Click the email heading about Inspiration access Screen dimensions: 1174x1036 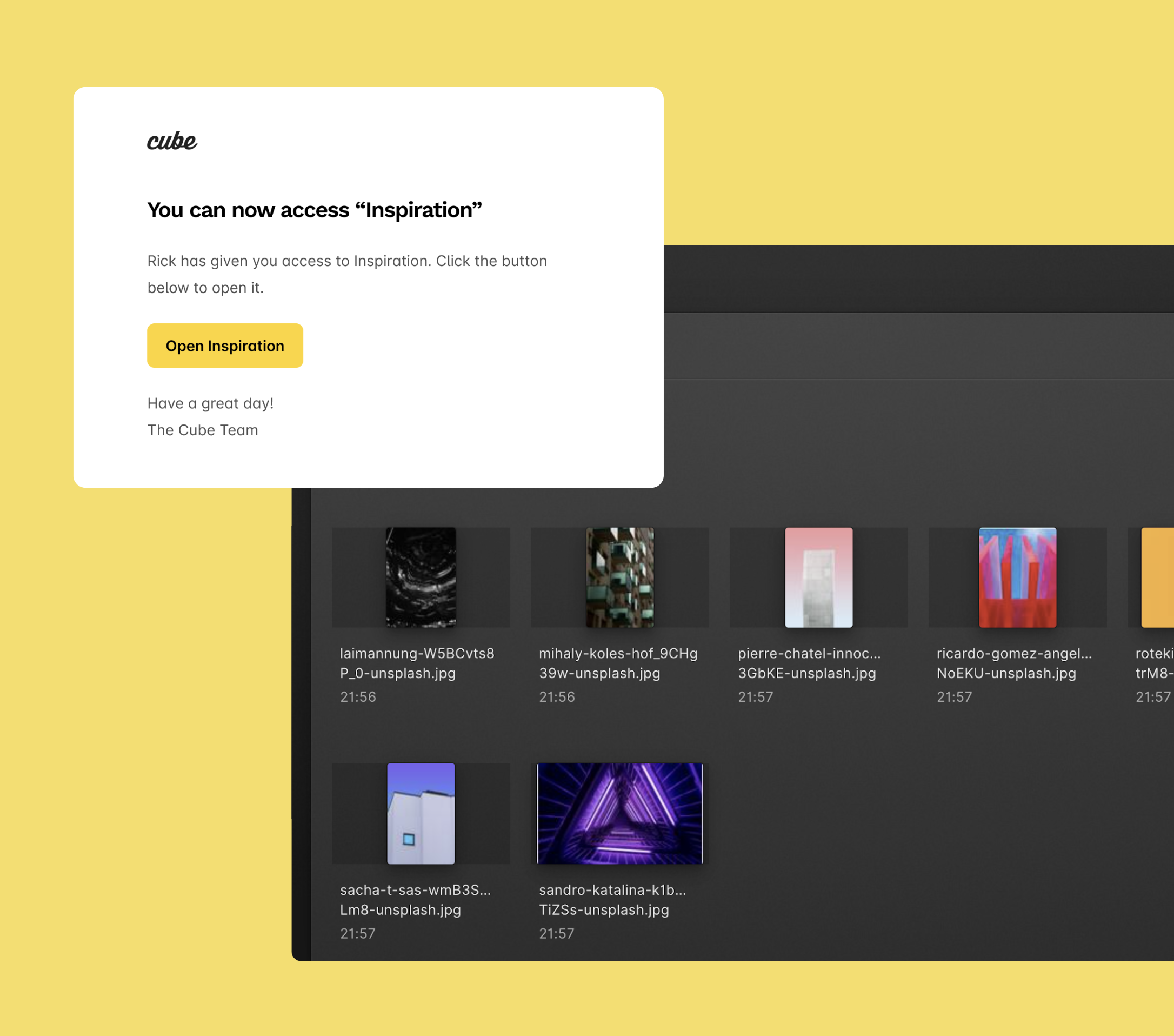point(314,210)
